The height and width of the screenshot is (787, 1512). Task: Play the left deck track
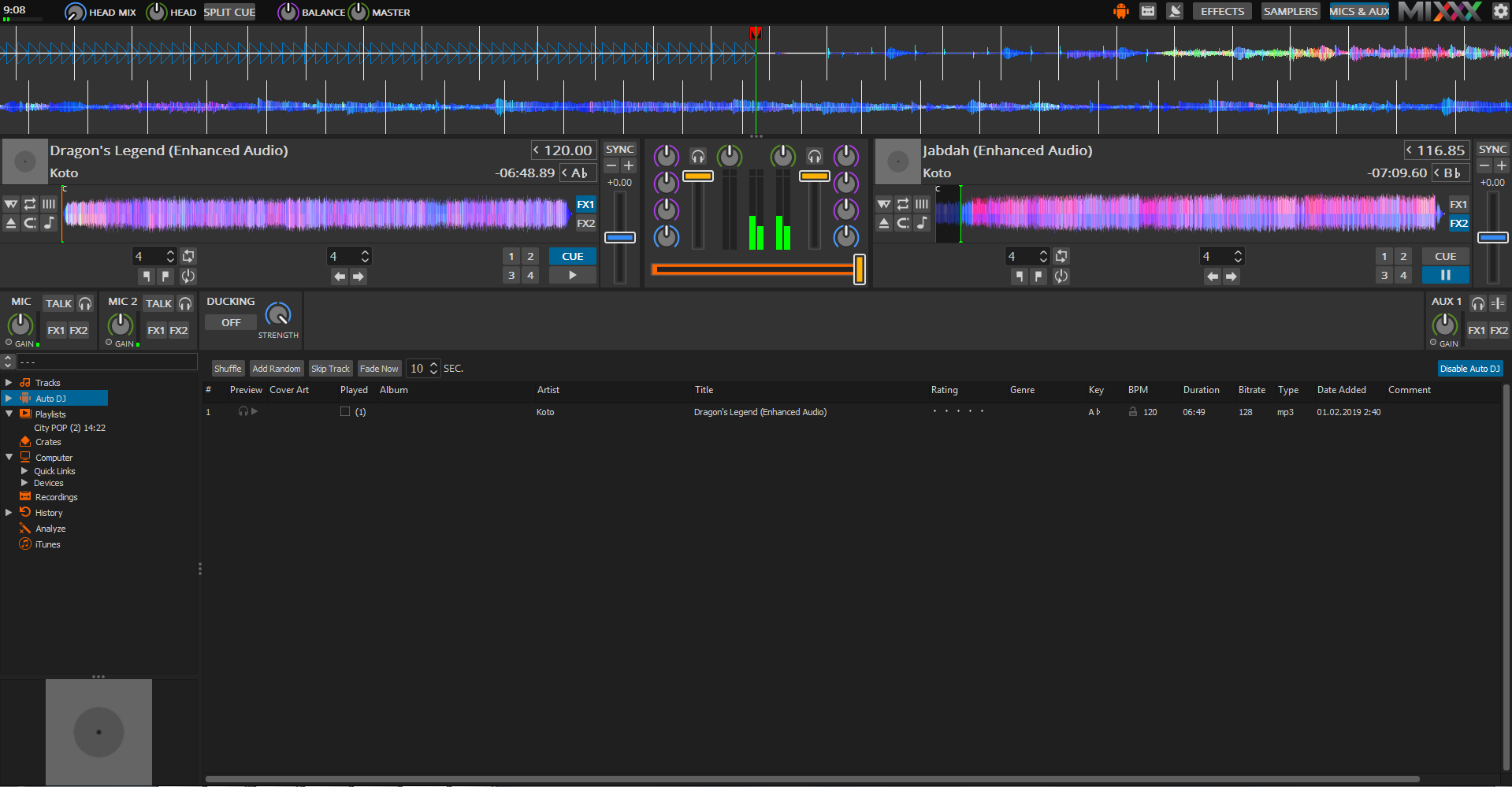pyautogui.click(x=573, y=276)
